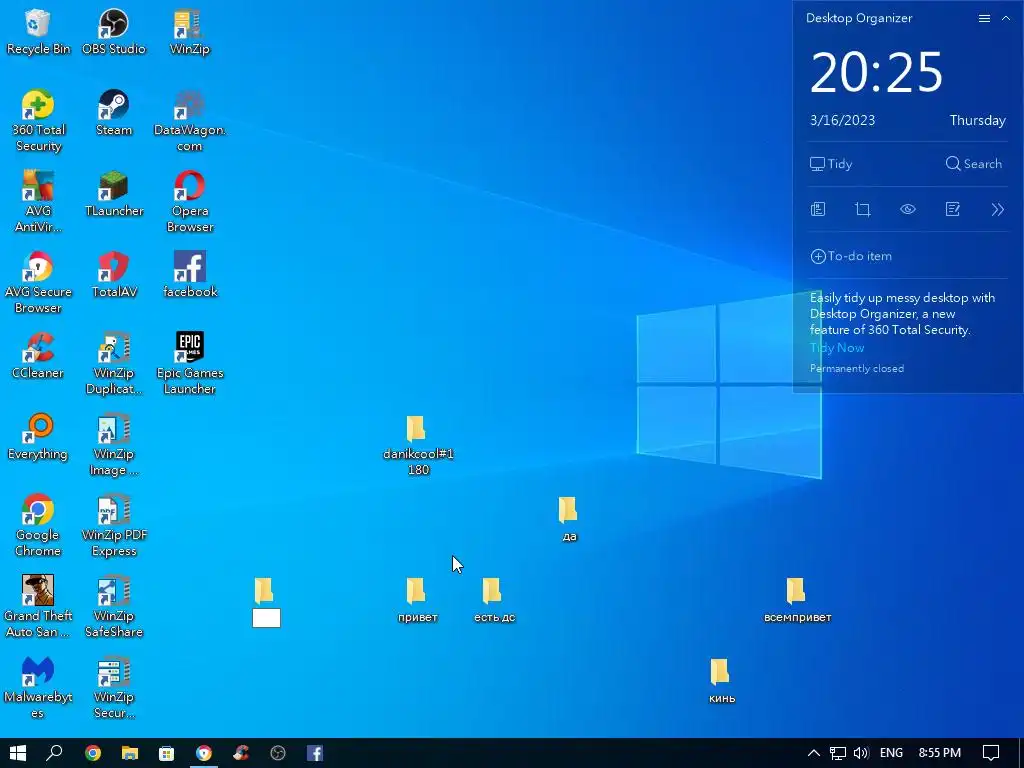This screenshot has height=768, width=1024.
Task: Select the AVG Secure Browser icon
Action: (38, 283)
